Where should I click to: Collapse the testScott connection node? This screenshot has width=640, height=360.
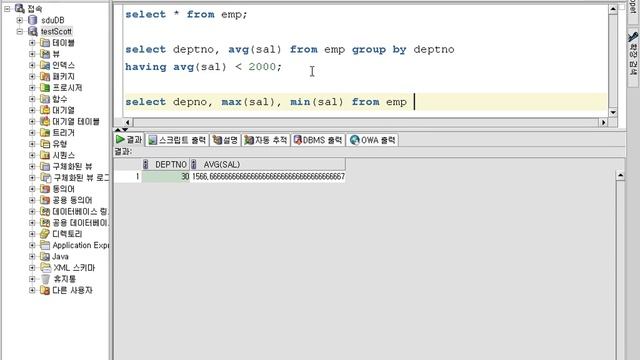pos(20,31)
